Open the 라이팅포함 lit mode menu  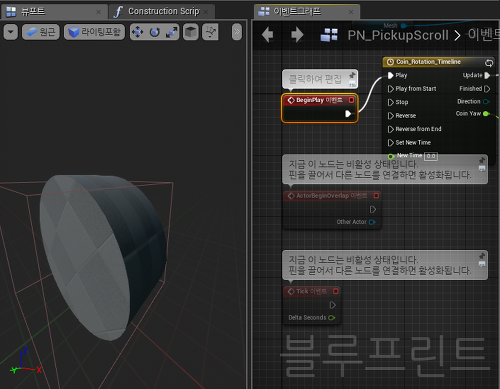(94, 32)
